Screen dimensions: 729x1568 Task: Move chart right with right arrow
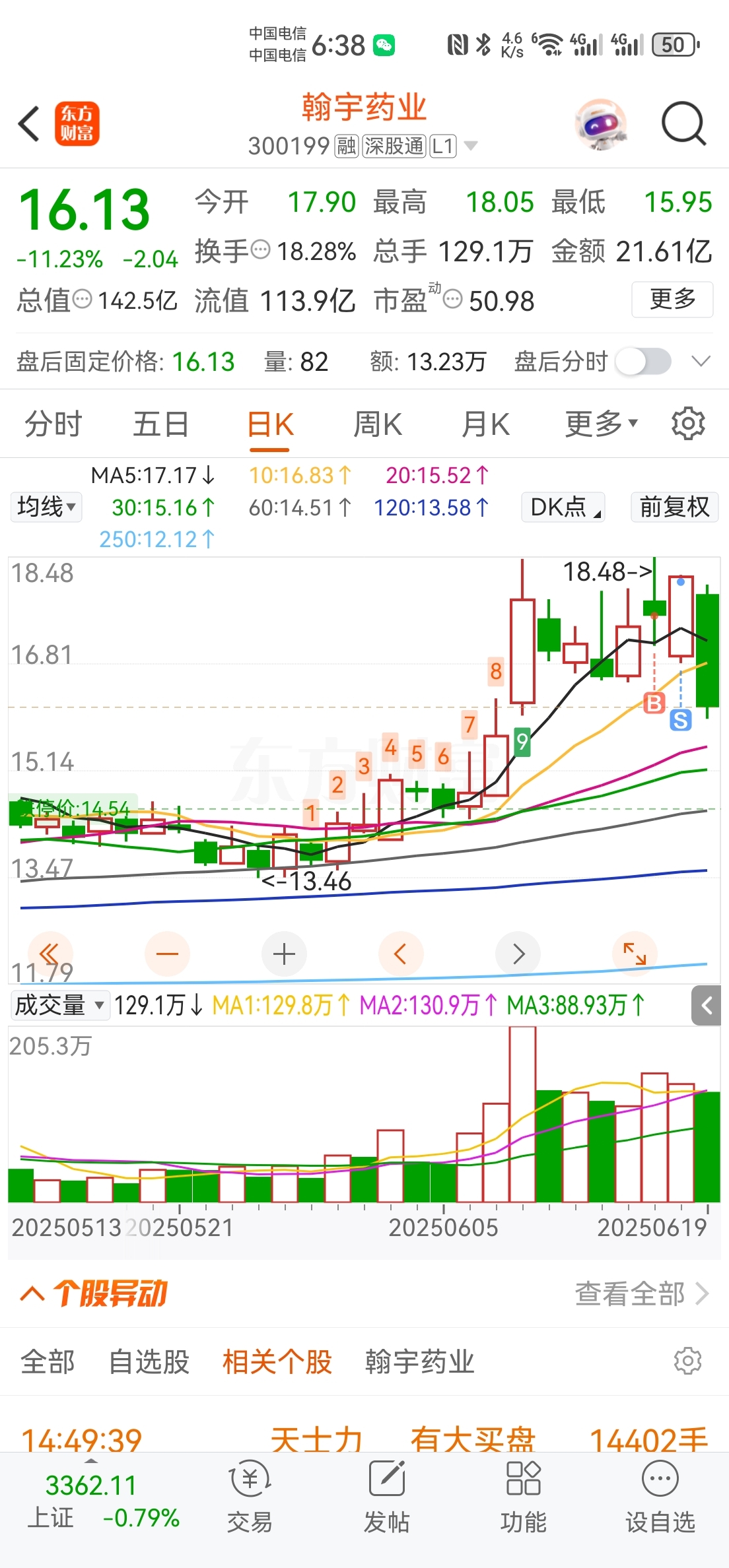[x=518, y=954]
